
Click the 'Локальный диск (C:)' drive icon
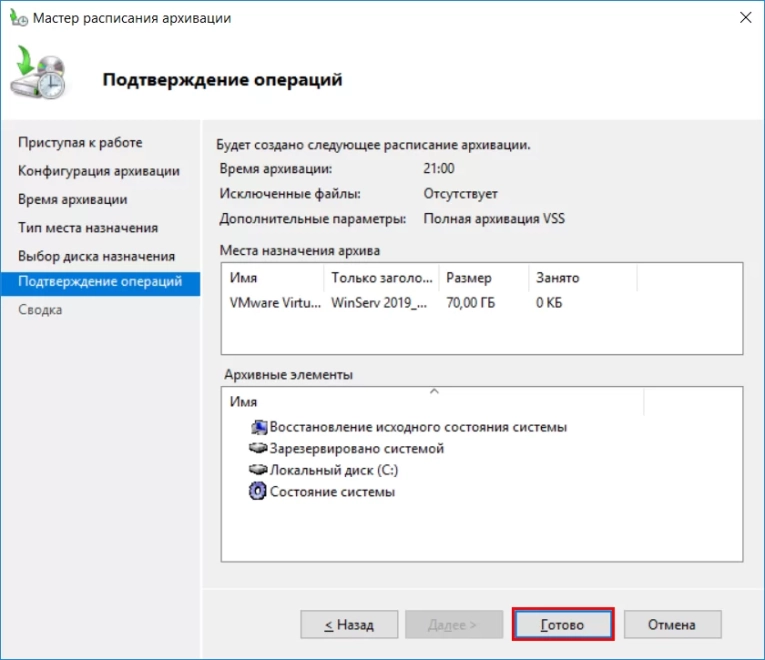point(258,470)
